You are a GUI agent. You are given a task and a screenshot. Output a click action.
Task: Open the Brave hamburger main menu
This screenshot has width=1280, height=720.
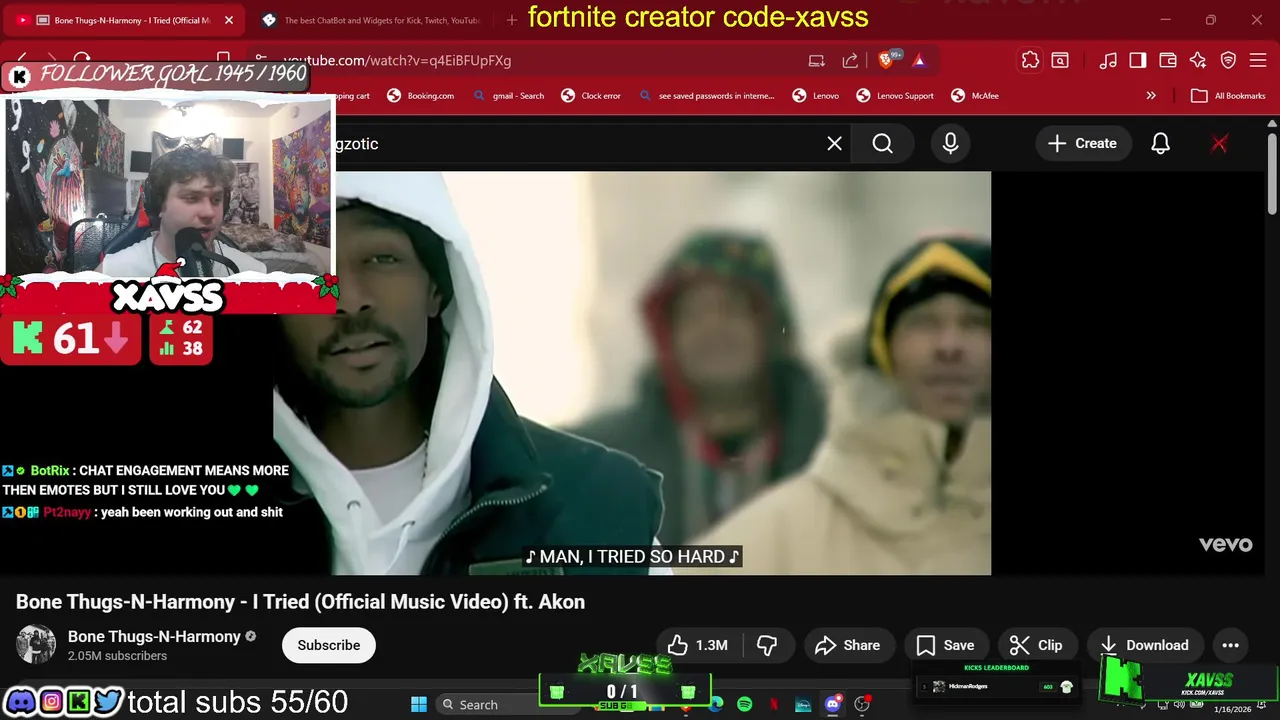pos(1258,61)
